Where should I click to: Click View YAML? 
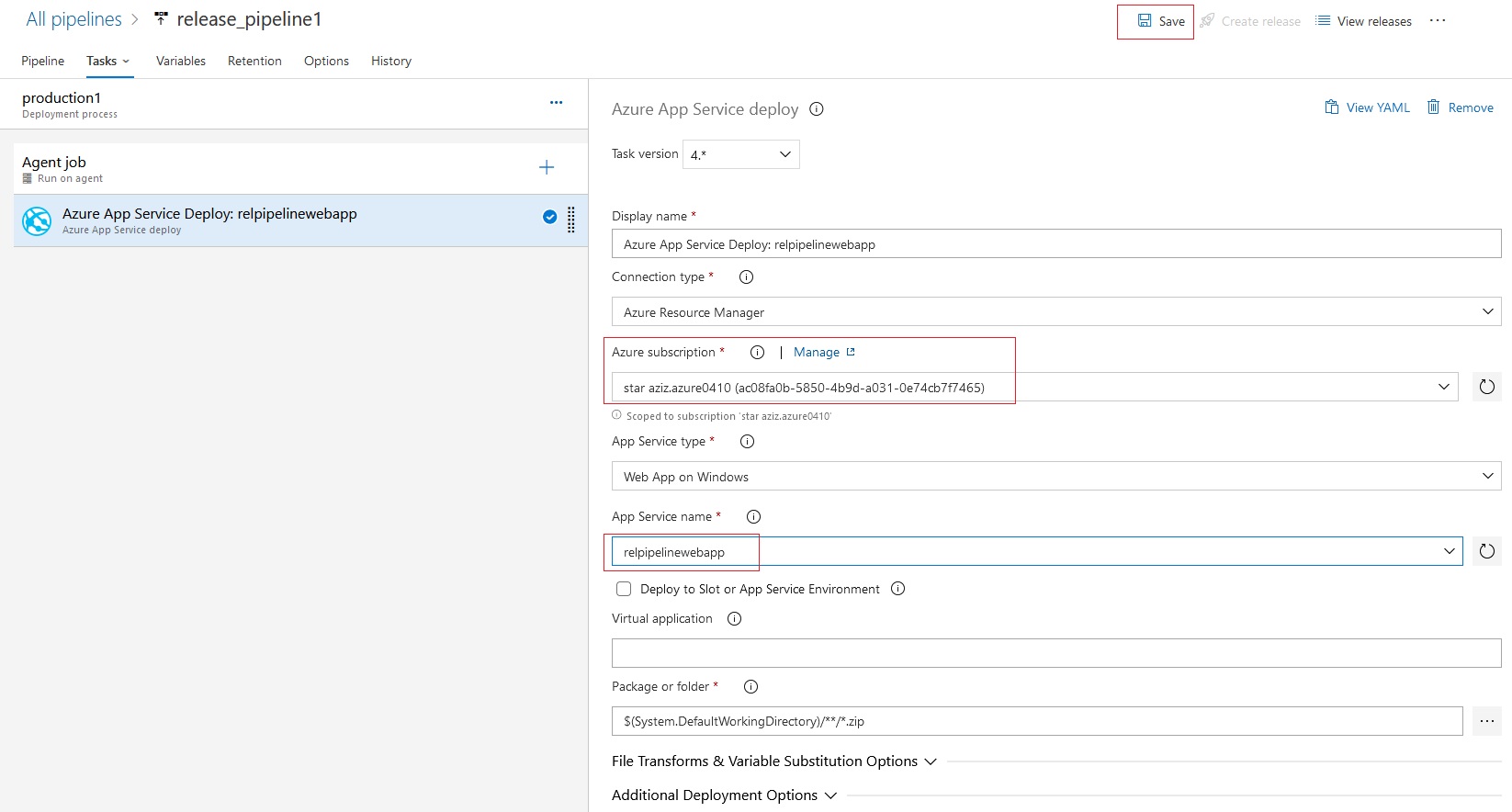click(1367, 107)
